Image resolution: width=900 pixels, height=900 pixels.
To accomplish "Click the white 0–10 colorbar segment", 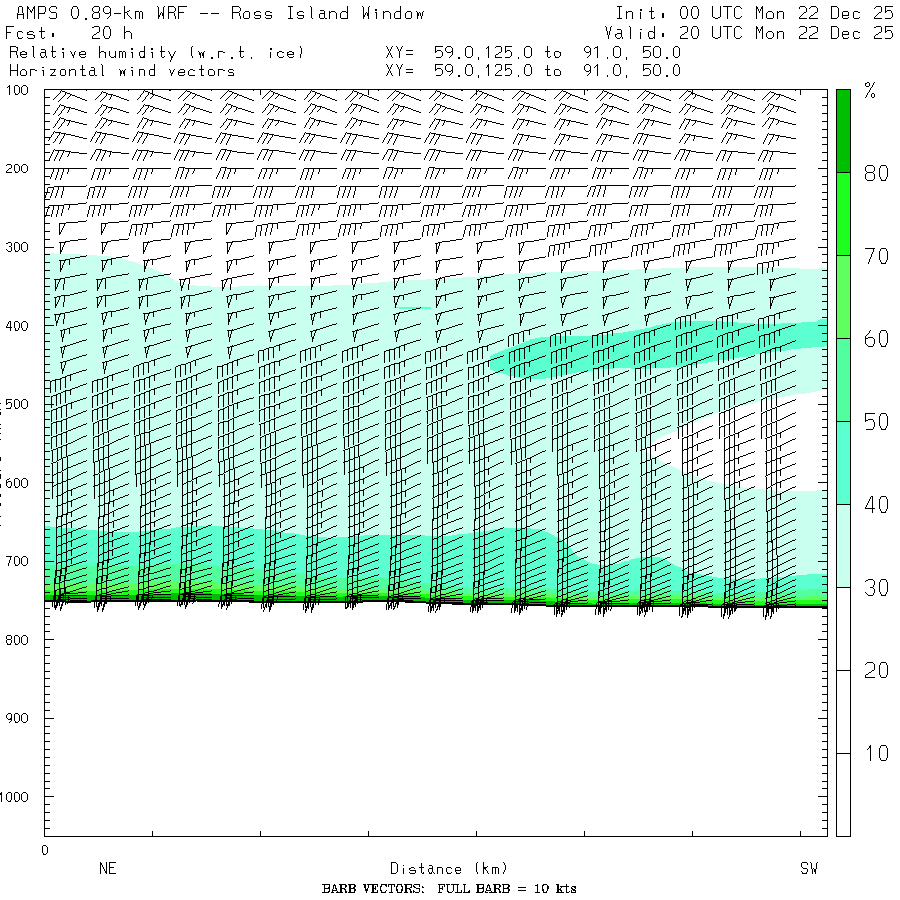I will point(843,794).
